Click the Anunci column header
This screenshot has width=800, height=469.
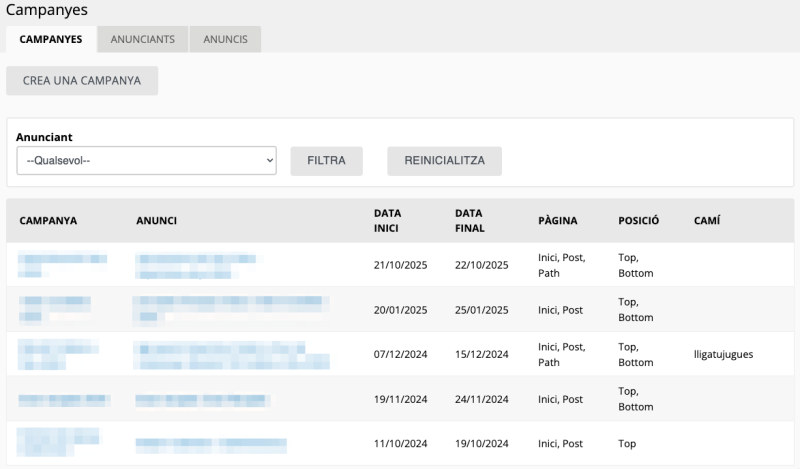156,220
